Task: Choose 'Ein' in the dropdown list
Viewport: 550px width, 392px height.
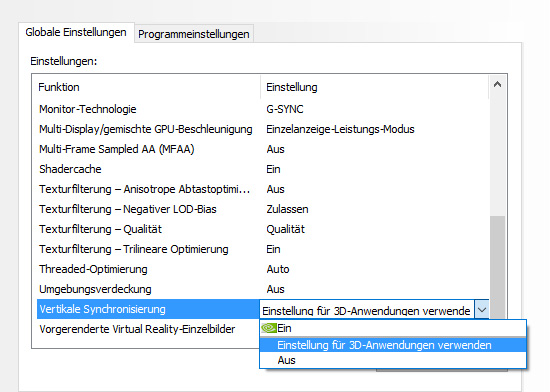Action: [393, 328]
